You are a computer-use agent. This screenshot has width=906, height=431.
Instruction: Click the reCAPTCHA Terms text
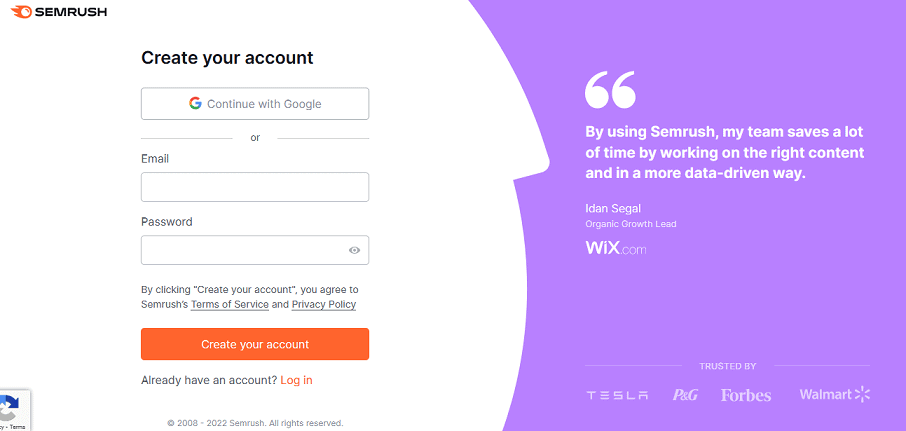17,427
